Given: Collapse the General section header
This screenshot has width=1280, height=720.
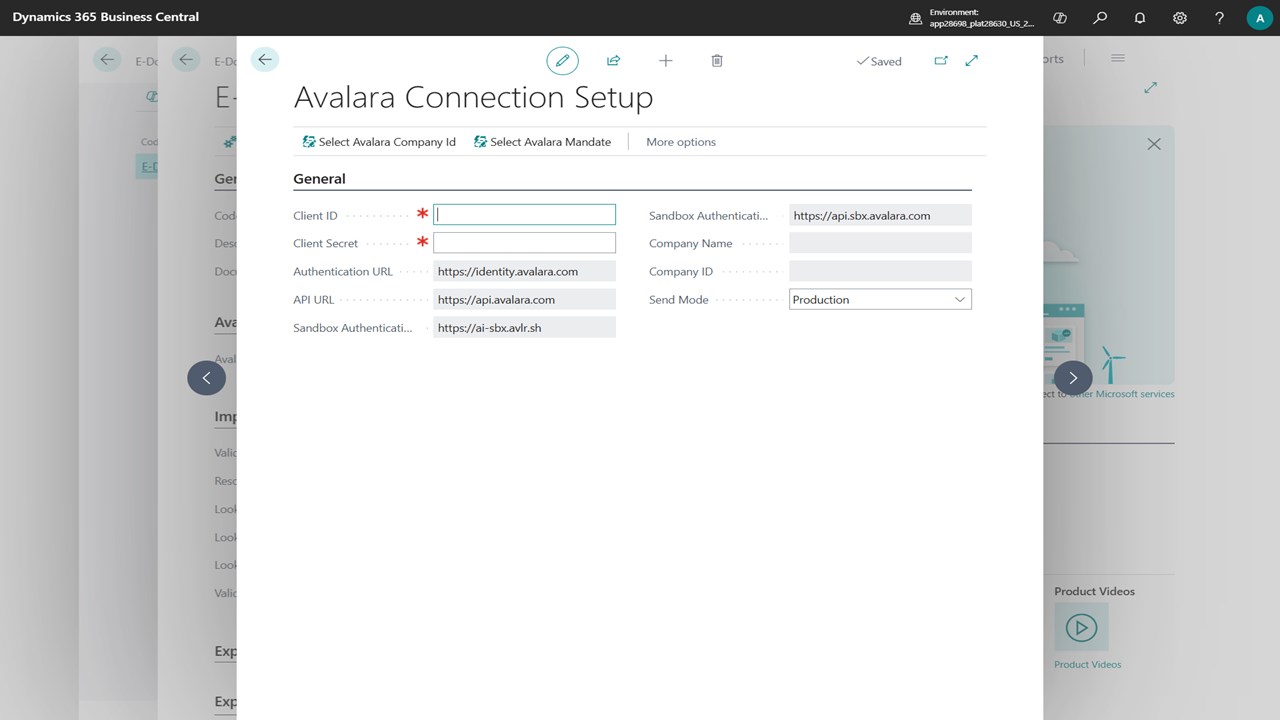Looking at the screenshot, I should tap(319, 179).
